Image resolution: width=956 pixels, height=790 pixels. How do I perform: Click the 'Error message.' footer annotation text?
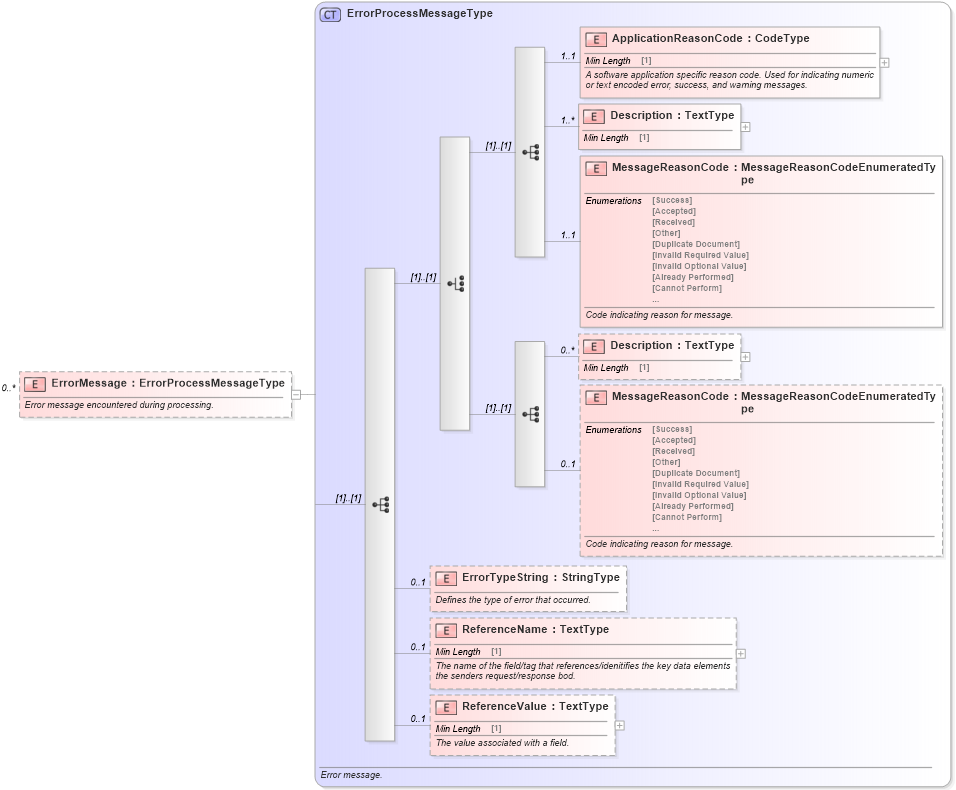[x=349, y=774]
